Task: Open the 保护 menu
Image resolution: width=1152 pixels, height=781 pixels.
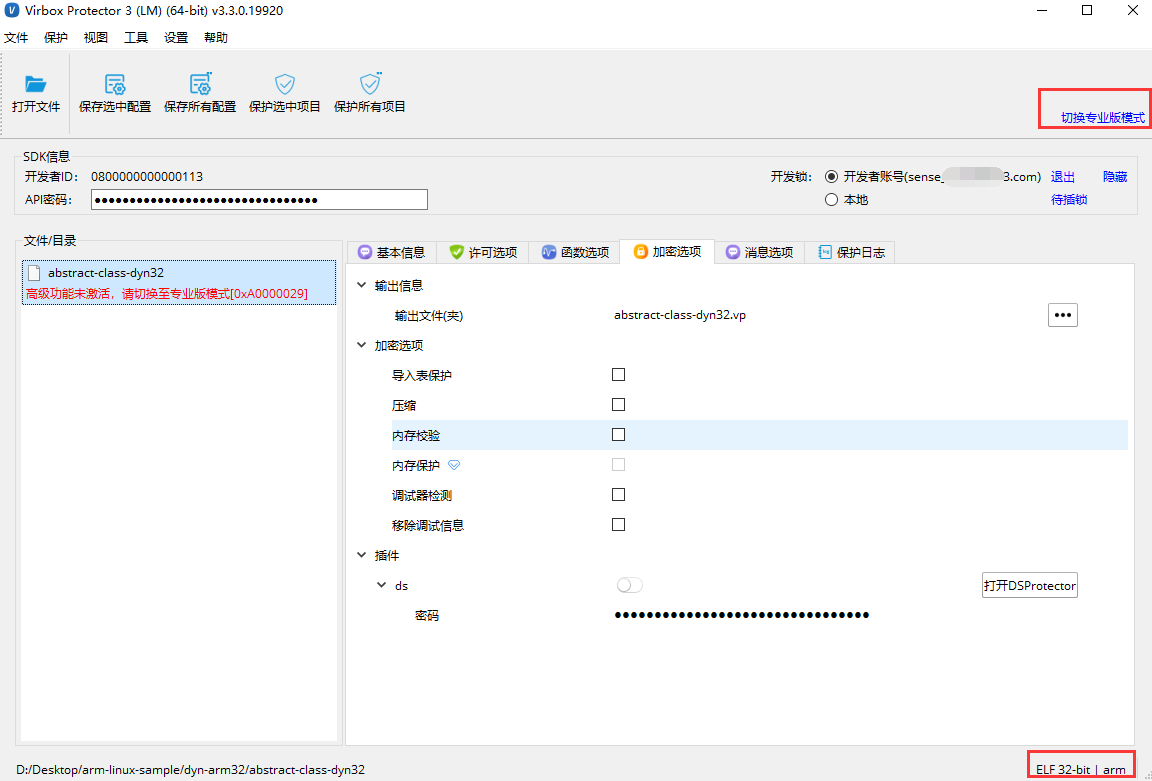Action: pyautogui.click(x=56, y=37)
